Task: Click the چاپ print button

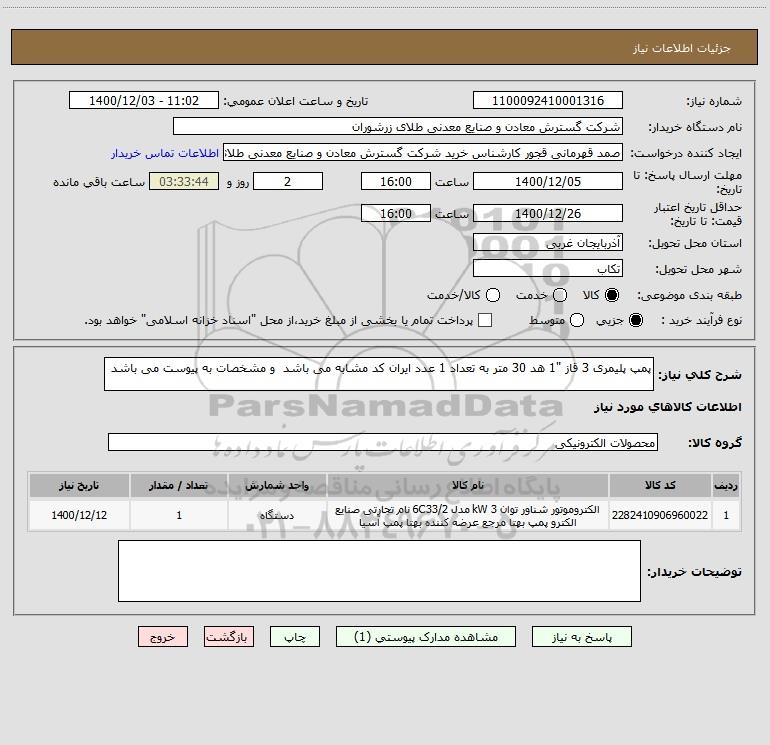Action: [295, 637]
